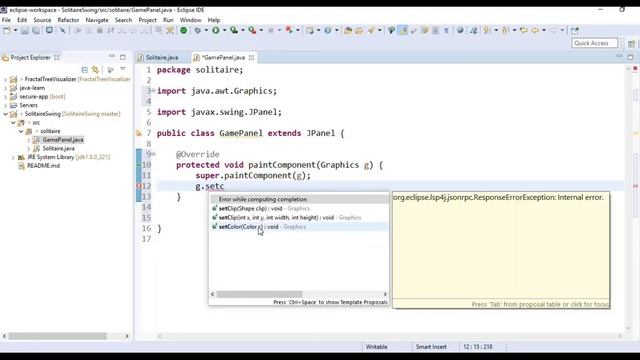Switch to the Solitaire.java editor tab
640x360 pixels.
point(162,58)
